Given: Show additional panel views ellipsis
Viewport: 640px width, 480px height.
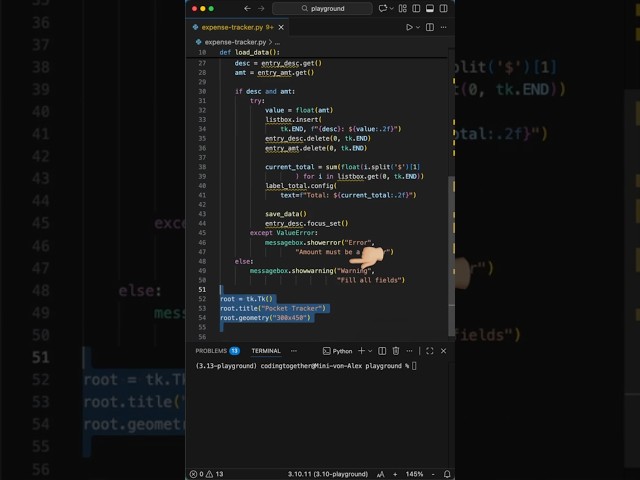Looking at the screenshot, I should tap(294, 351).
